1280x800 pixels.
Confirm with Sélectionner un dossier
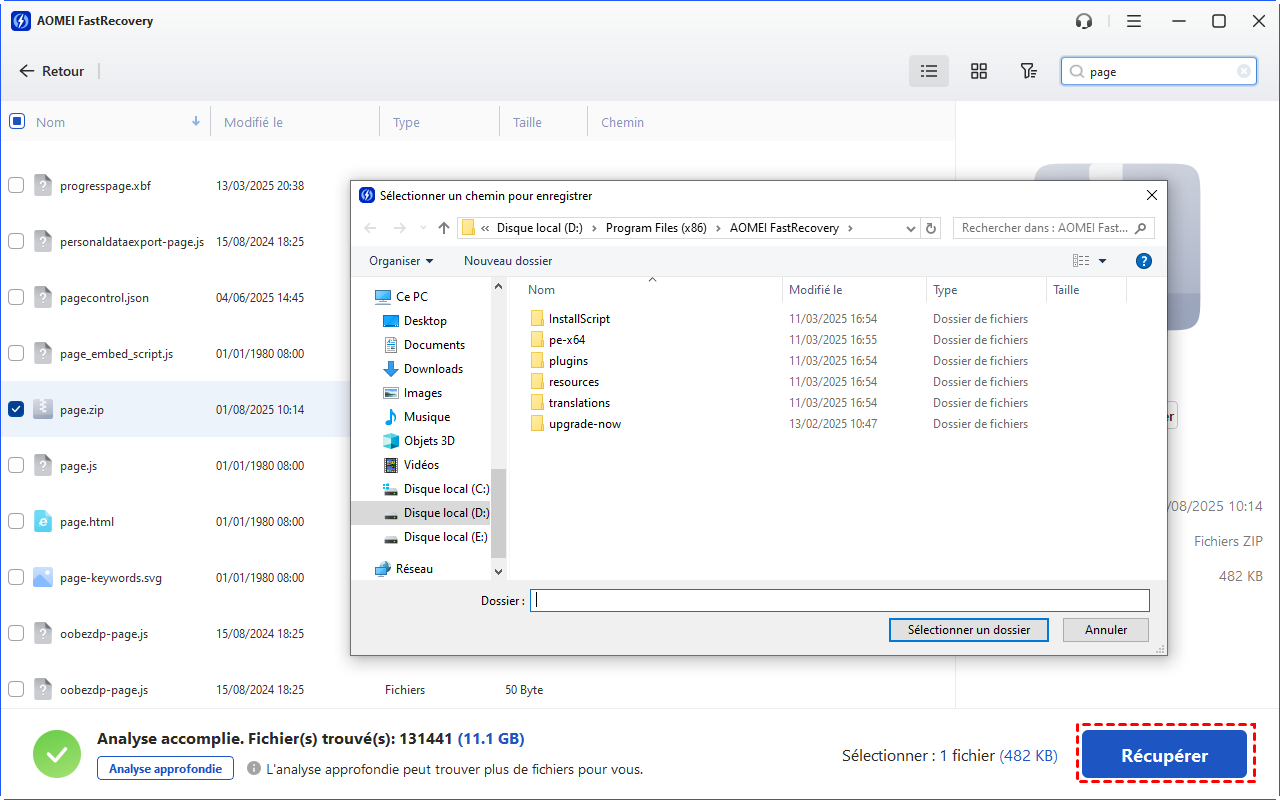(968, 630)
